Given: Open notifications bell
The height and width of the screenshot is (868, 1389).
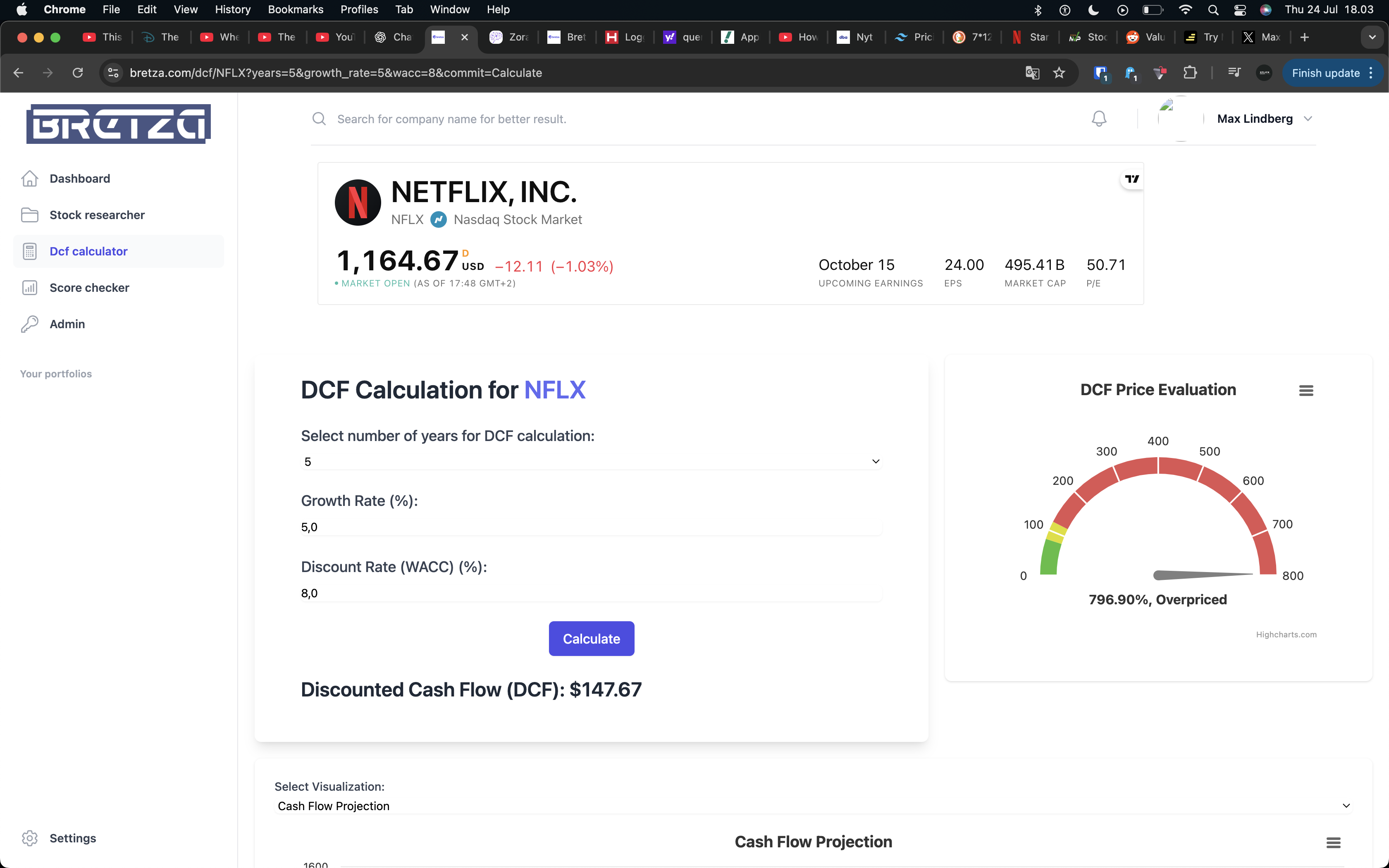Looking at the screenshot, I should point(1098,119).
